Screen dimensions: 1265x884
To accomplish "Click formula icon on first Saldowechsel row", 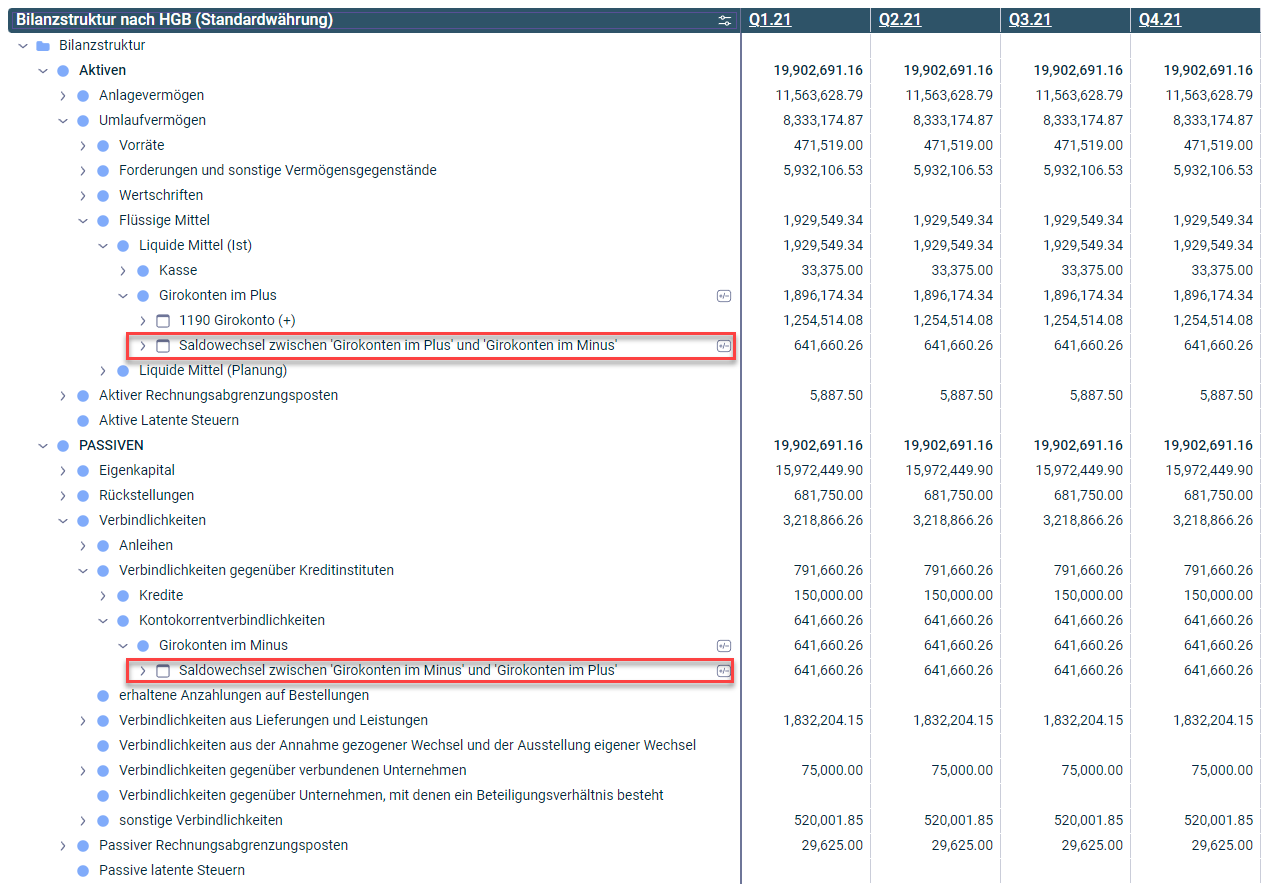I will (x=725, y=345).
